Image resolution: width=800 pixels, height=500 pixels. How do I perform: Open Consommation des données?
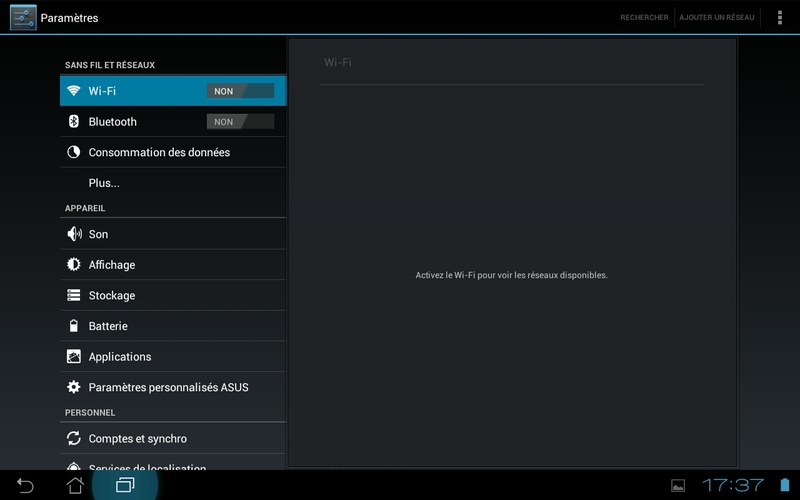[x=173, y=152]
